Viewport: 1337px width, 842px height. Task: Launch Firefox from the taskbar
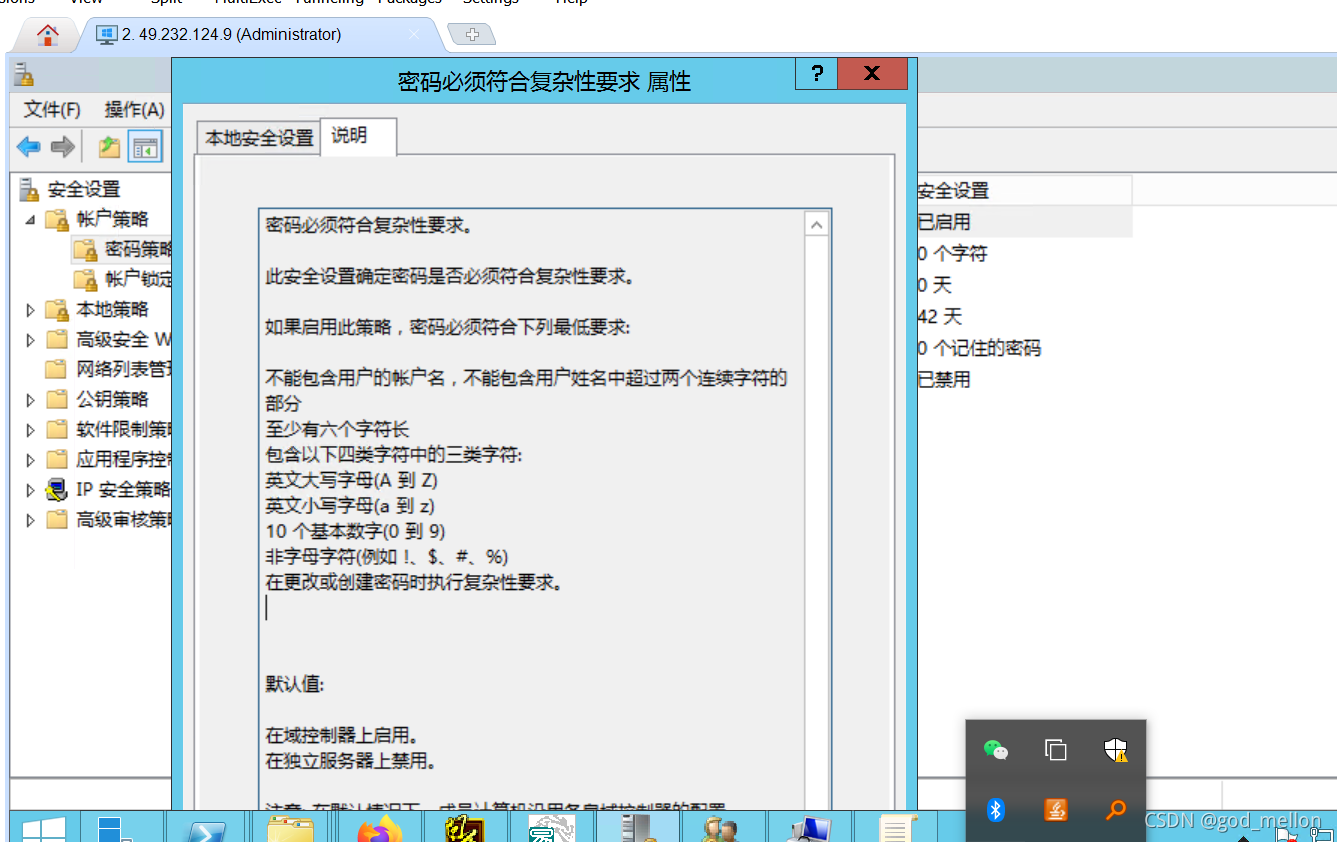tap(379, 829)
